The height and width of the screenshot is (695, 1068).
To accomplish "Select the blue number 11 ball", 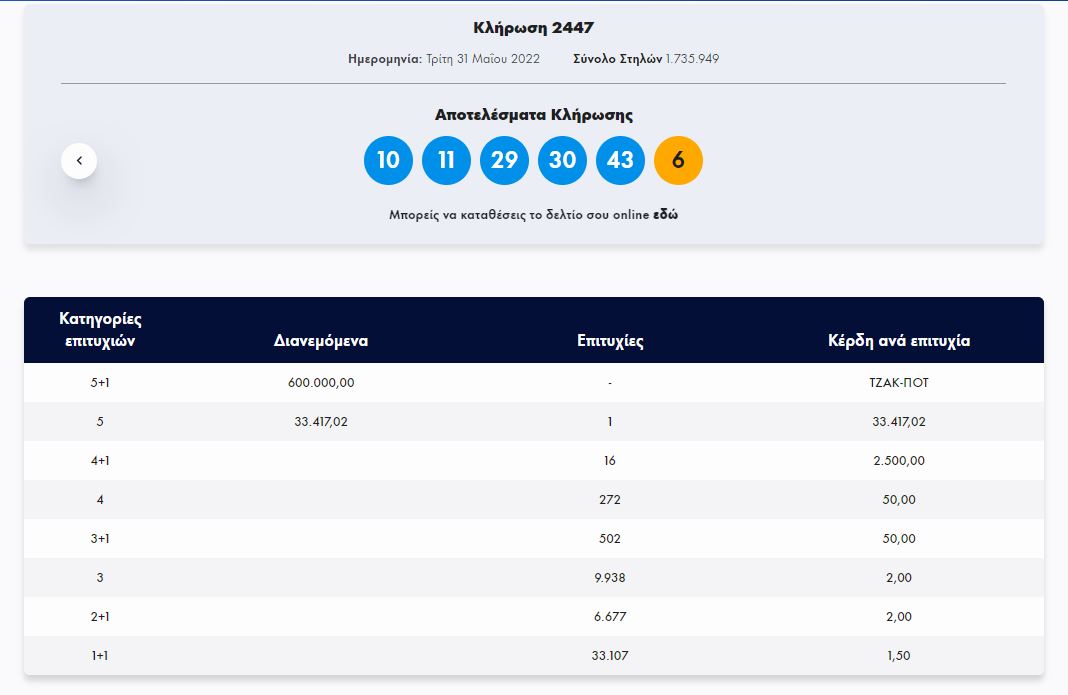I will [446, 160].
